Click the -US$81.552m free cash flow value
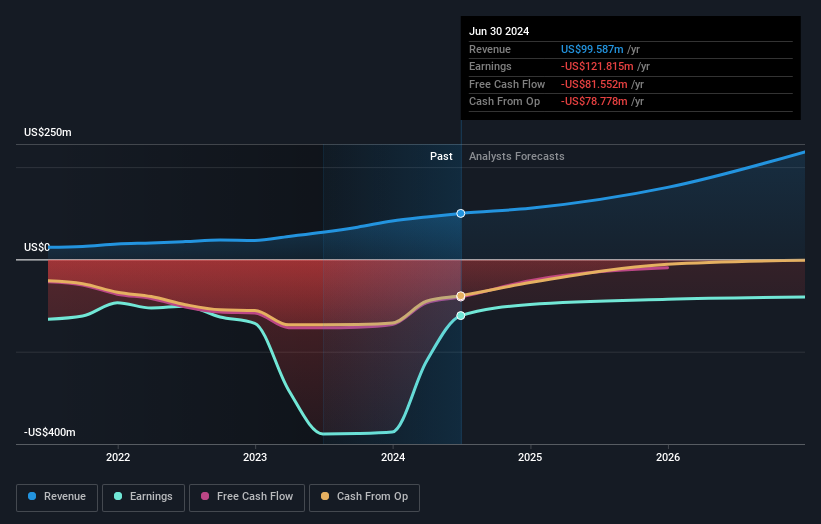 [594, 84]
